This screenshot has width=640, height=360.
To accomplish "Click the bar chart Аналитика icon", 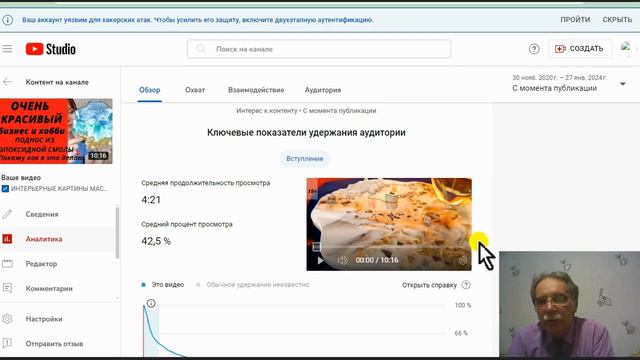I will tap(7, 239).
